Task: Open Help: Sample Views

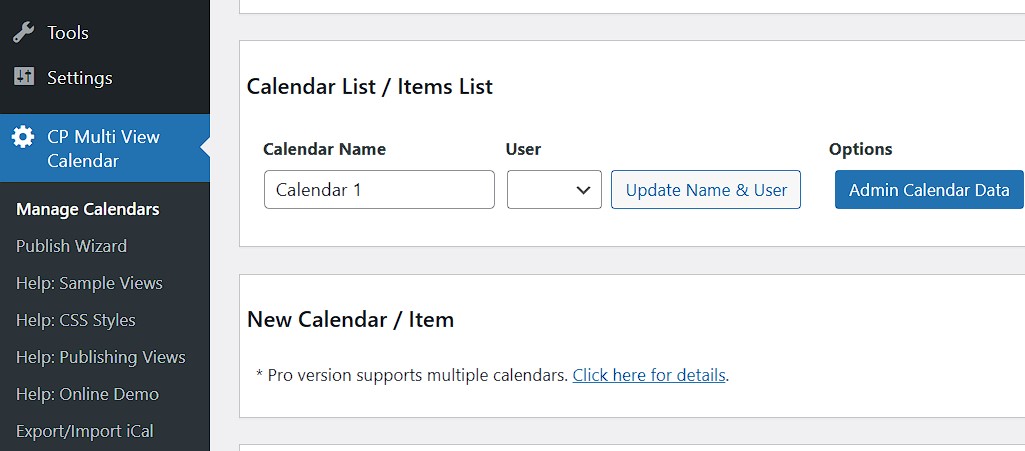Action: coord(89,283)
